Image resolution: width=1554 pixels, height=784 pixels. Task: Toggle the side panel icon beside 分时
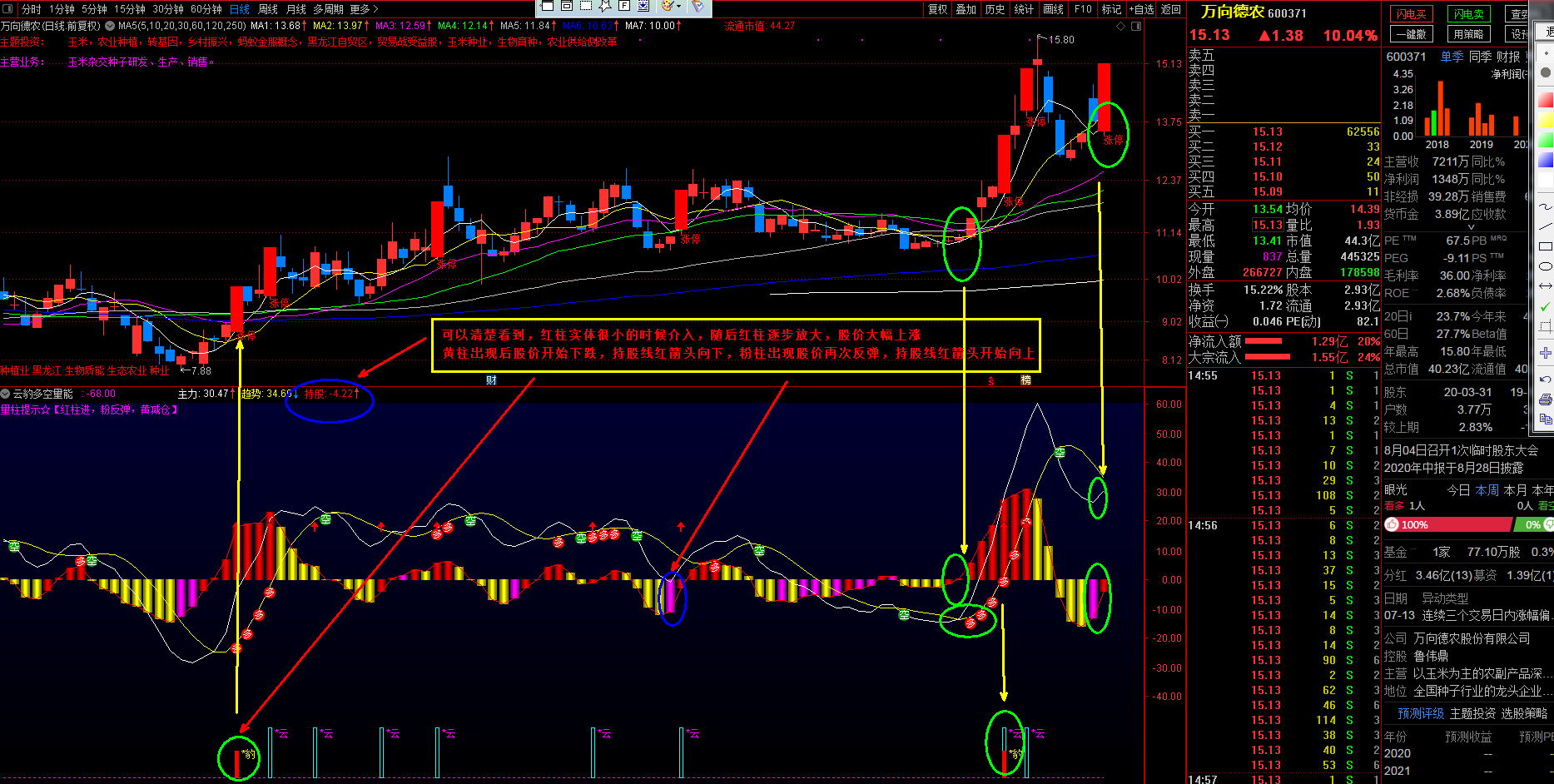pos(9,9)
